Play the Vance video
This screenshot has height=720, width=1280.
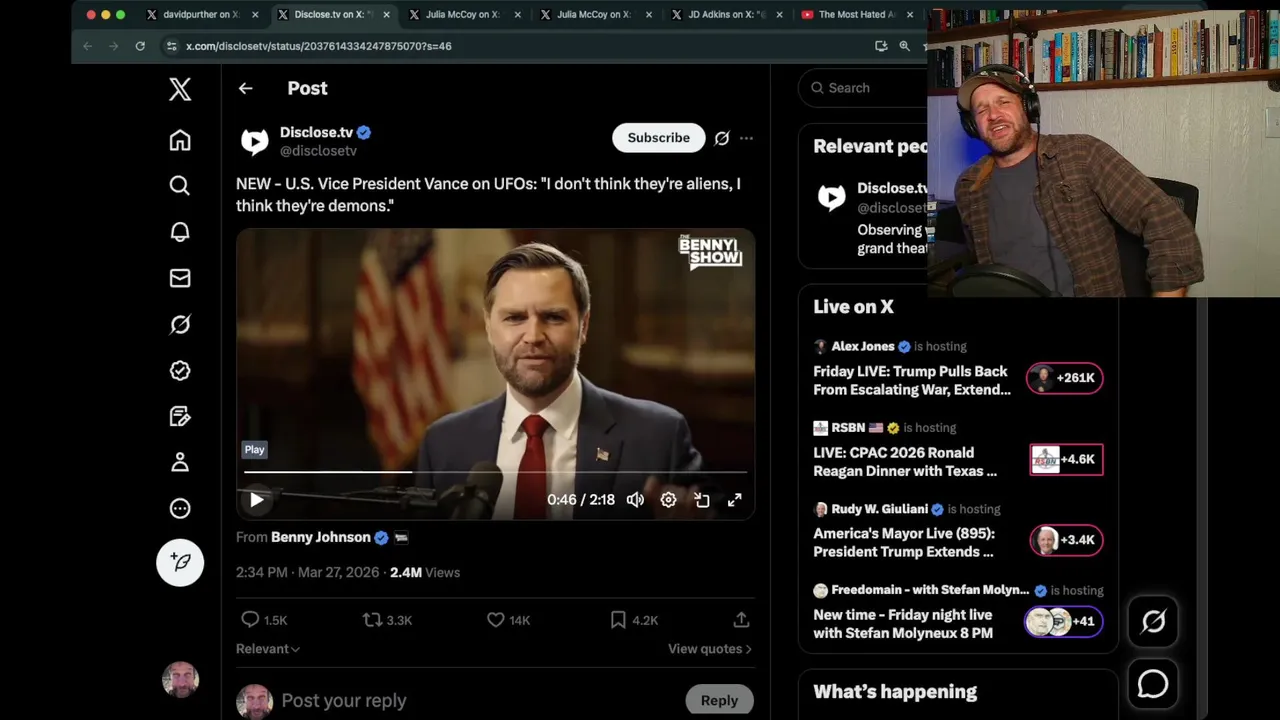tap(256, 500)
